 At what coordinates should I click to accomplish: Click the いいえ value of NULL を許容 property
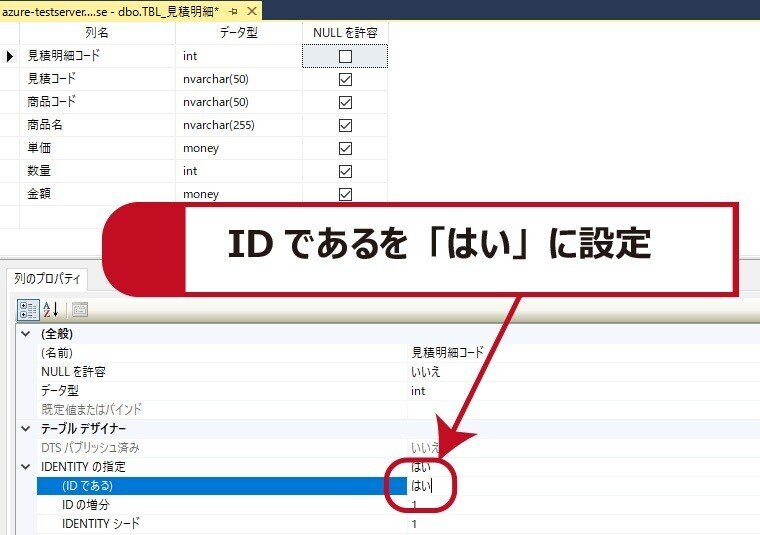426,372
